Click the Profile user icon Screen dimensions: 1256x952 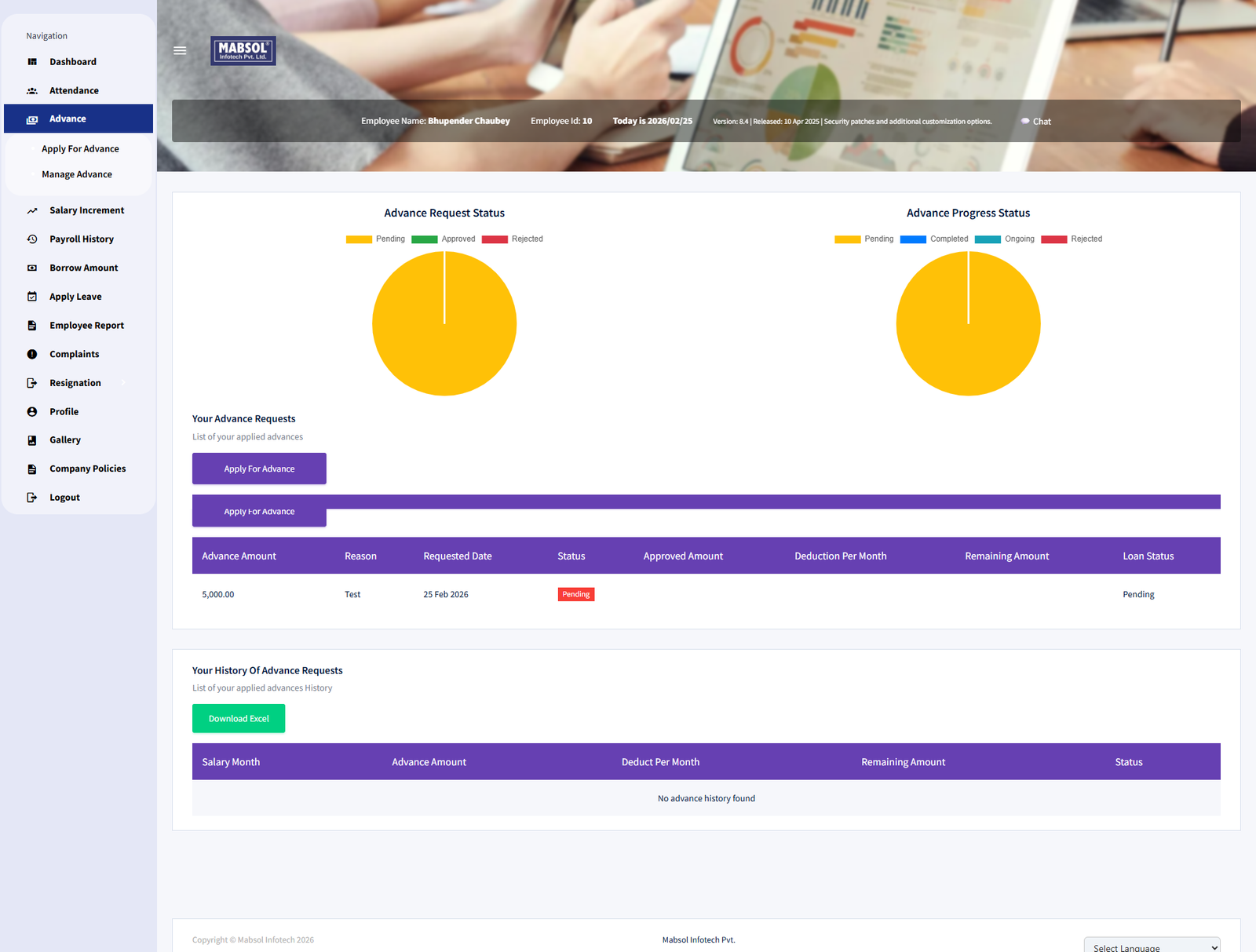click(x=32, y=412)
